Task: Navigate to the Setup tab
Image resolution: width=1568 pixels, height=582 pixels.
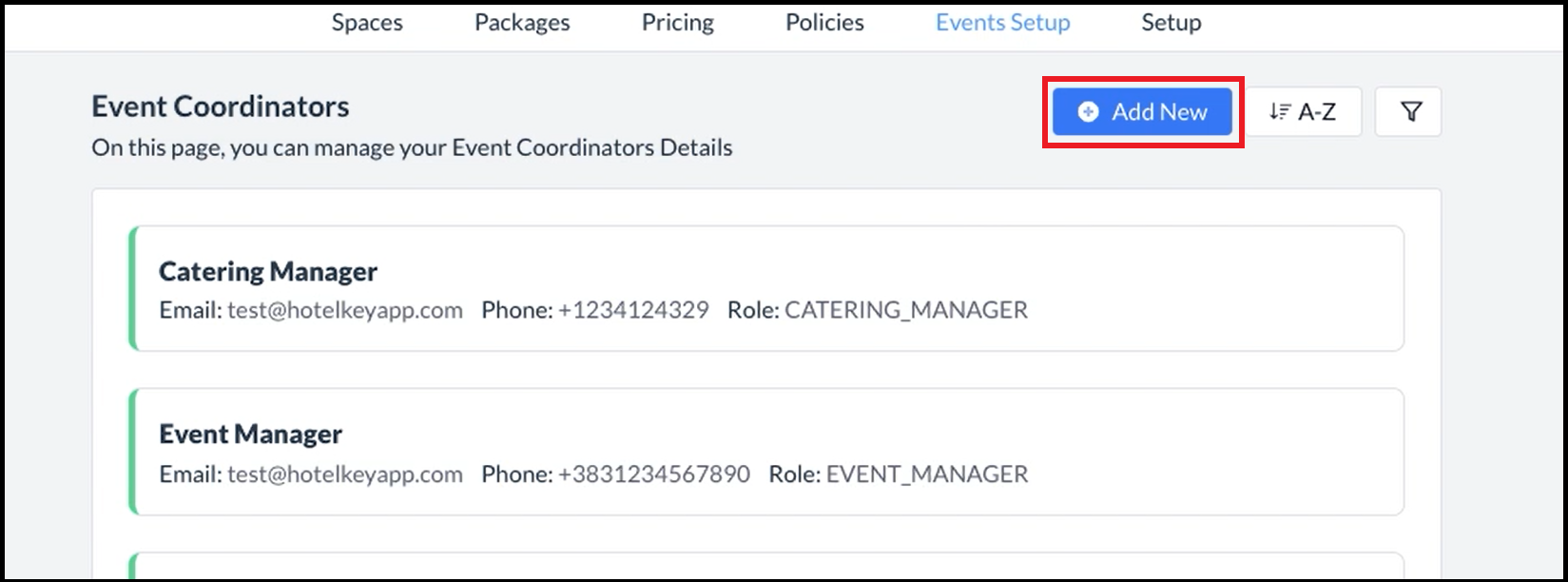Action: [1171, 23]
